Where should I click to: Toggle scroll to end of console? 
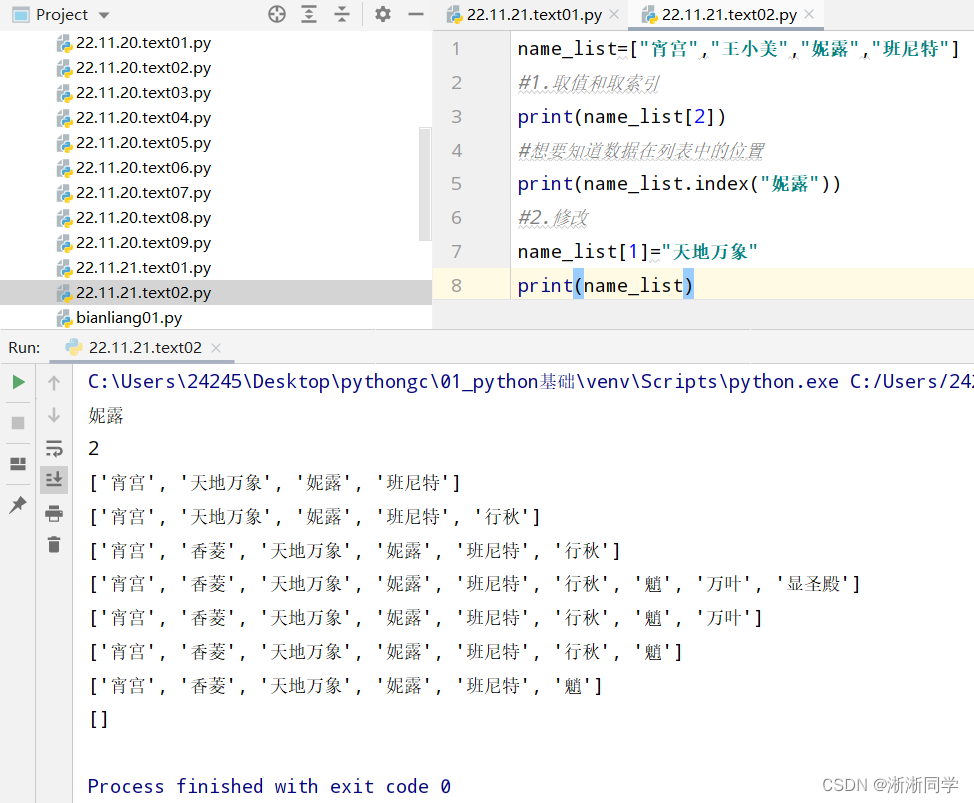54,479
